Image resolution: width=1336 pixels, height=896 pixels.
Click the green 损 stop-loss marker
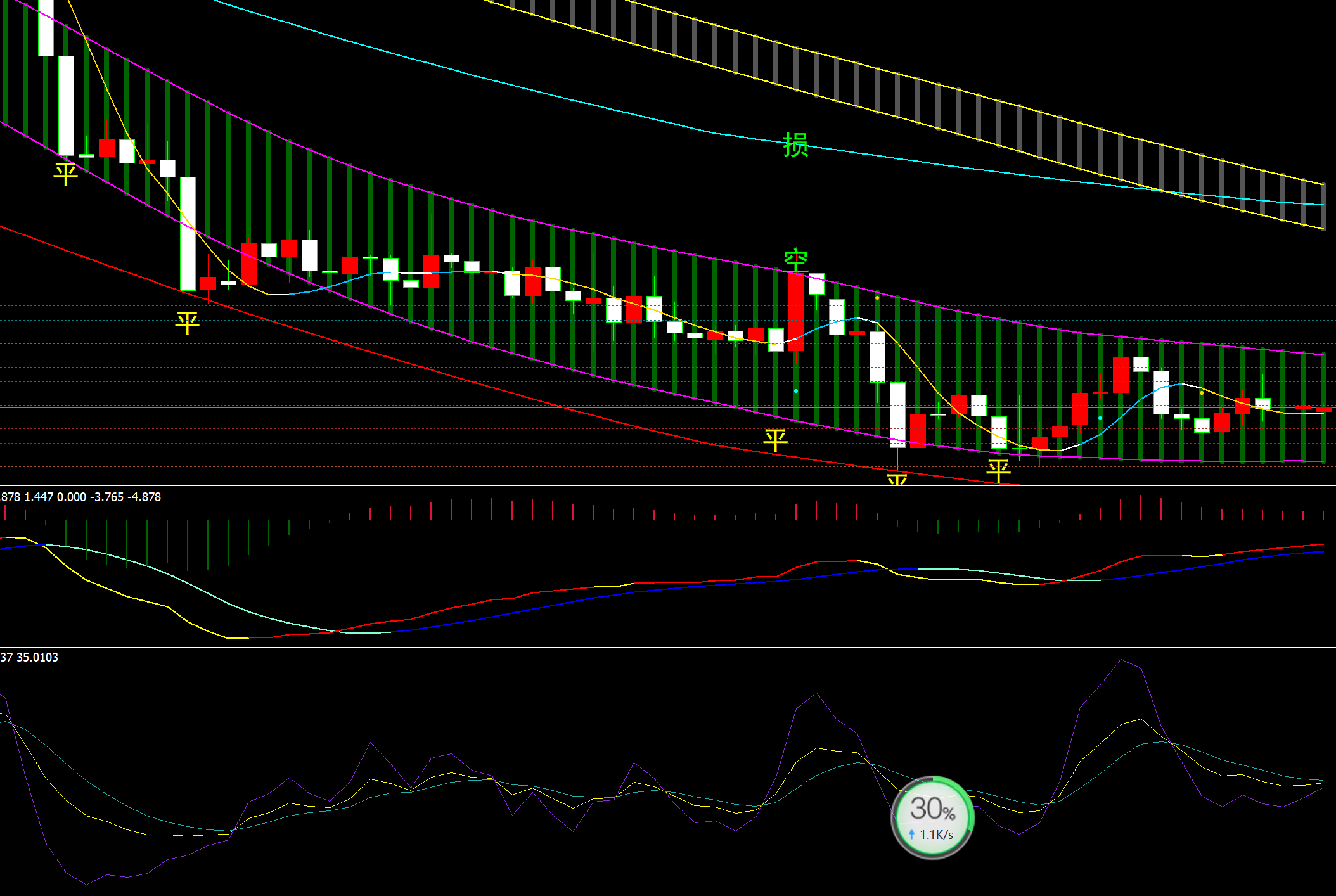[795, 144]
